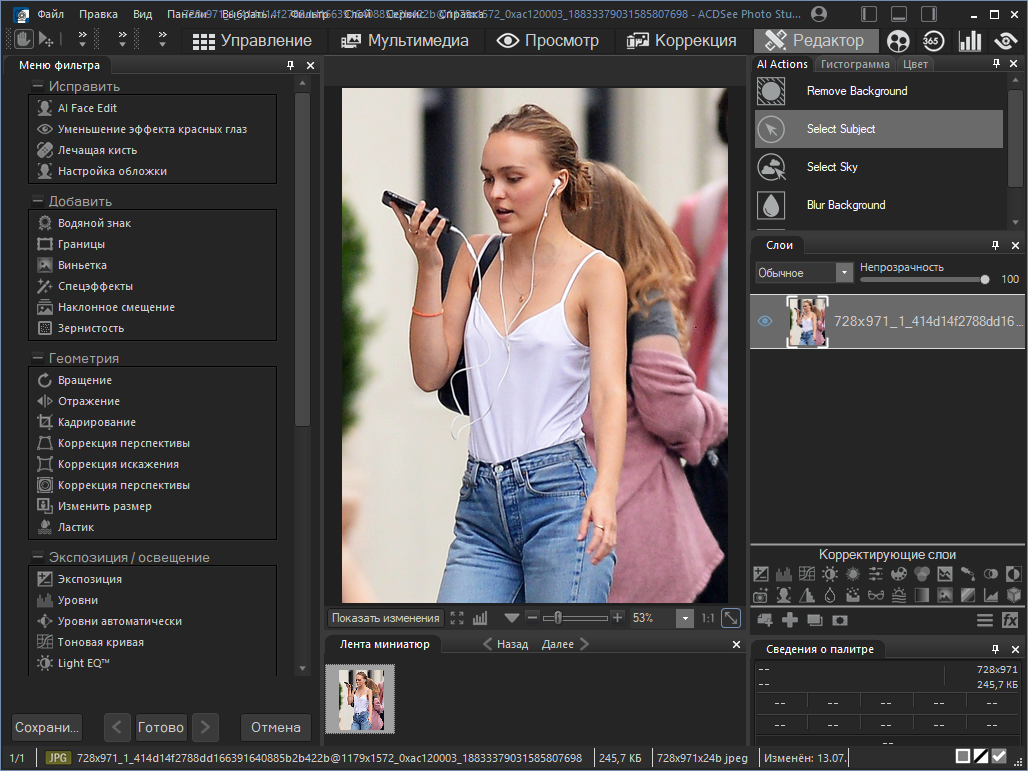Switch to Гистограмма tab
This screenshot has height=771, width=1028.
[x=855, y=64]
